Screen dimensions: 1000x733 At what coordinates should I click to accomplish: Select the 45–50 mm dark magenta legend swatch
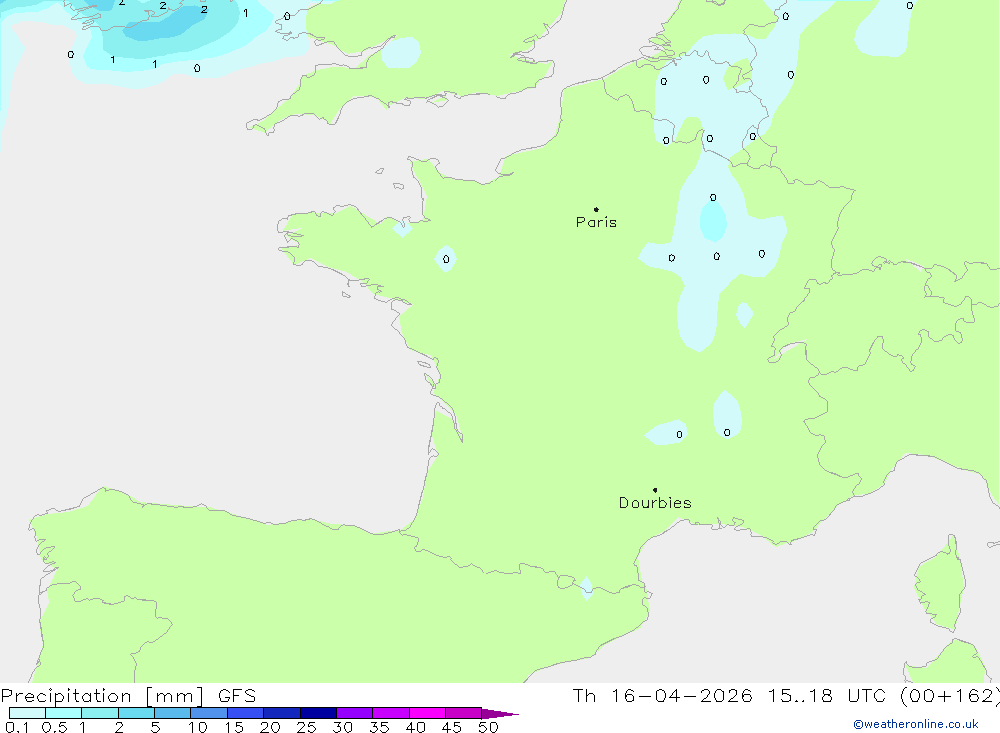[464, 713]
